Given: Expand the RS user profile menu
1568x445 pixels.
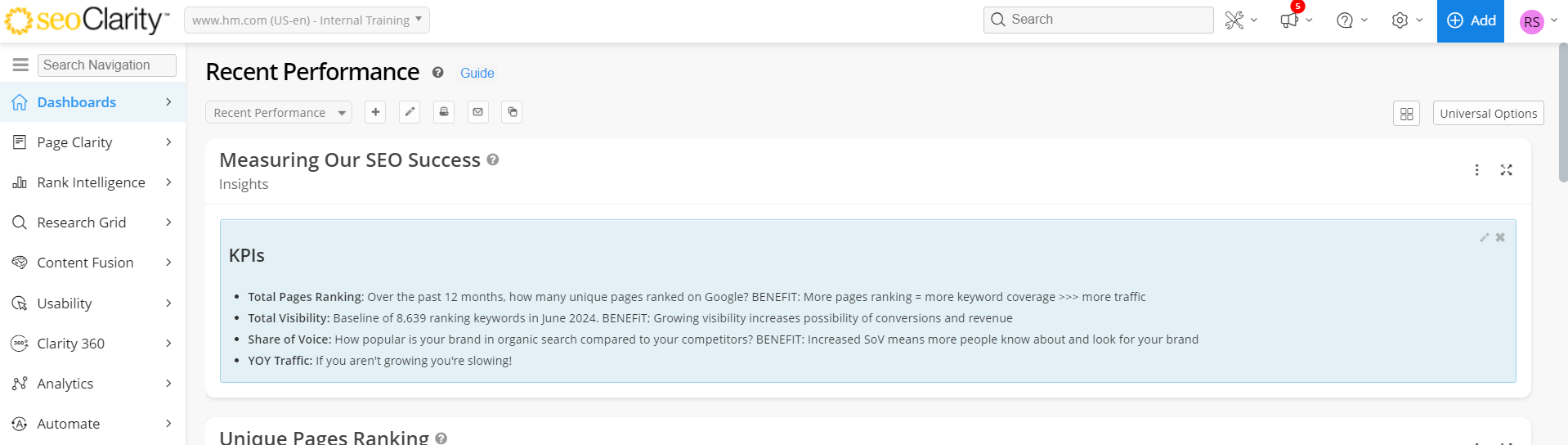Looking at the screenshot, I should pos(1538,21).
